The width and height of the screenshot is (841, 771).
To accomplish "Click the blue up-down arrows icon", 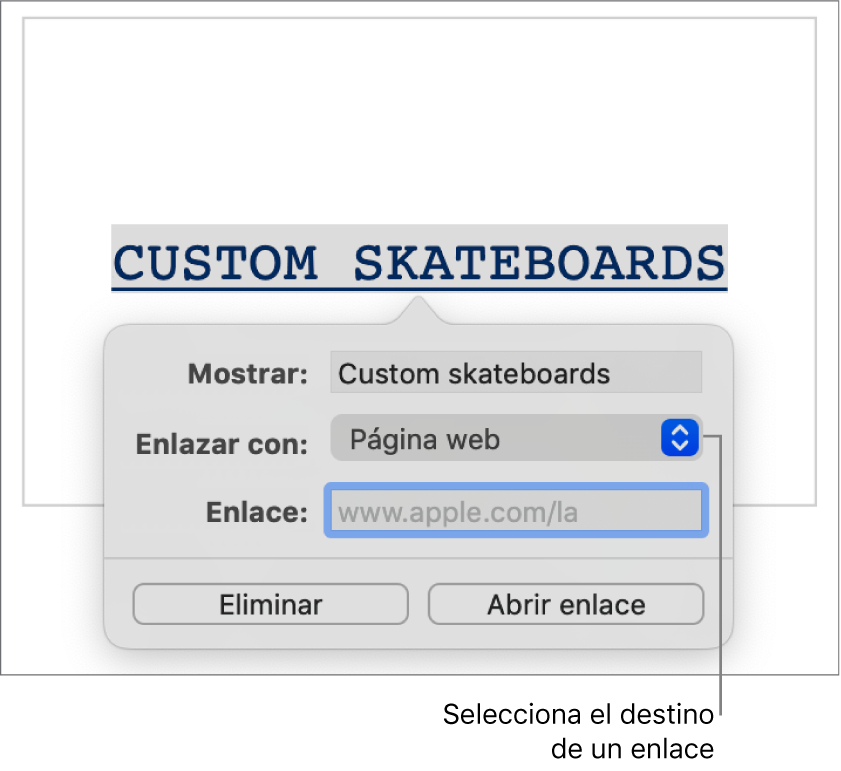I will point(679,439).
